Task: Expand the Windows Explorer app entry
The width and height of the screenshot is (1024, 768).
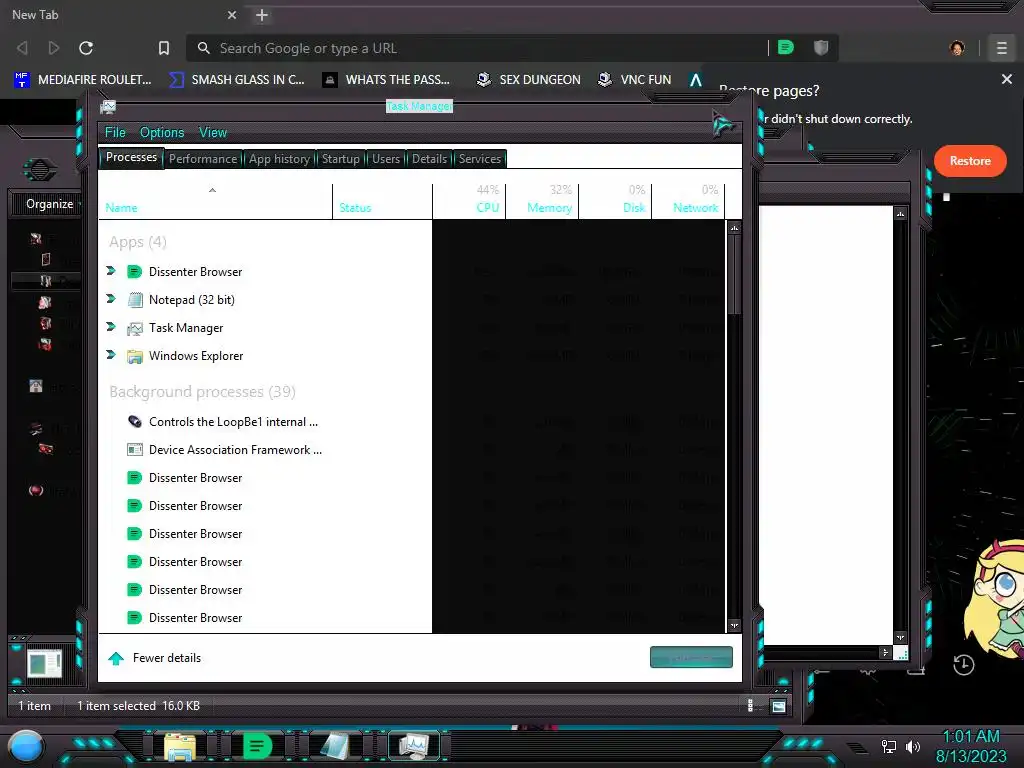Action: 111,355
